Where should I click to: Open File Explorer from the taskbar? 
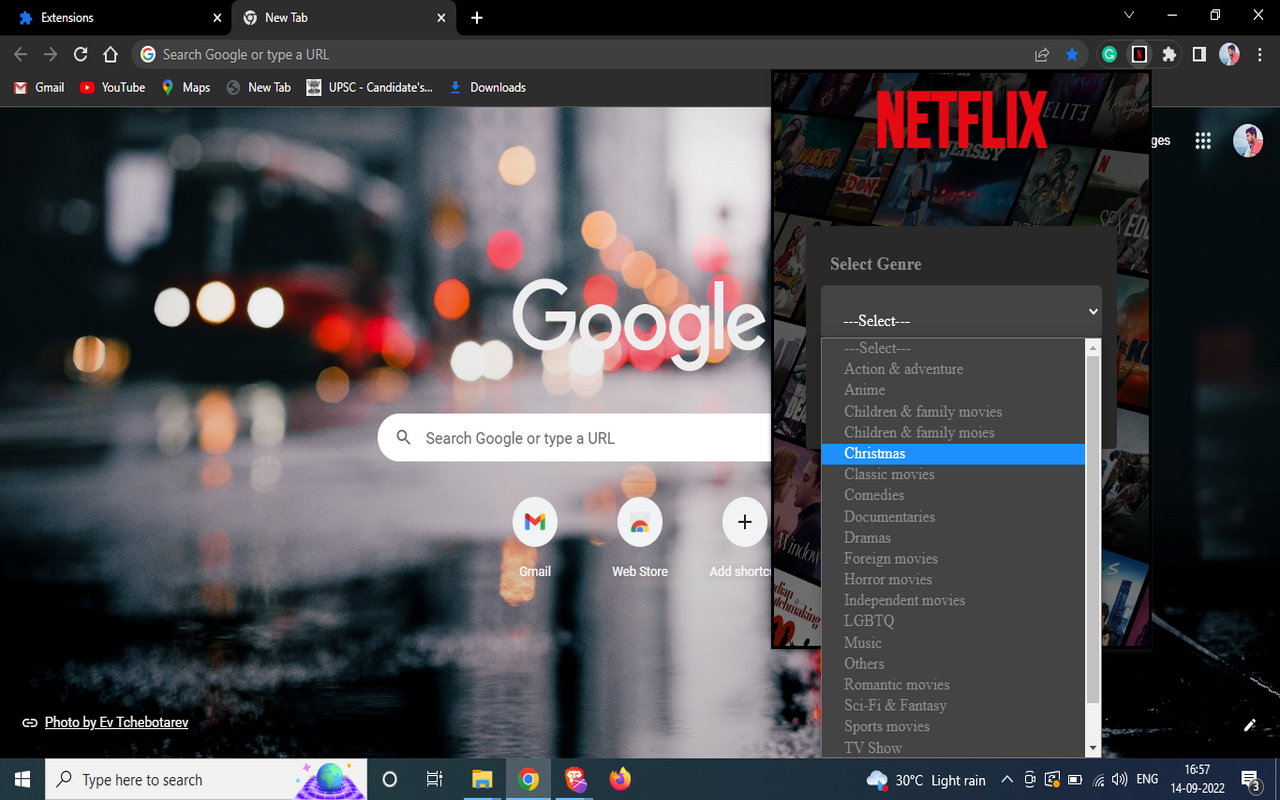point(481,779)
